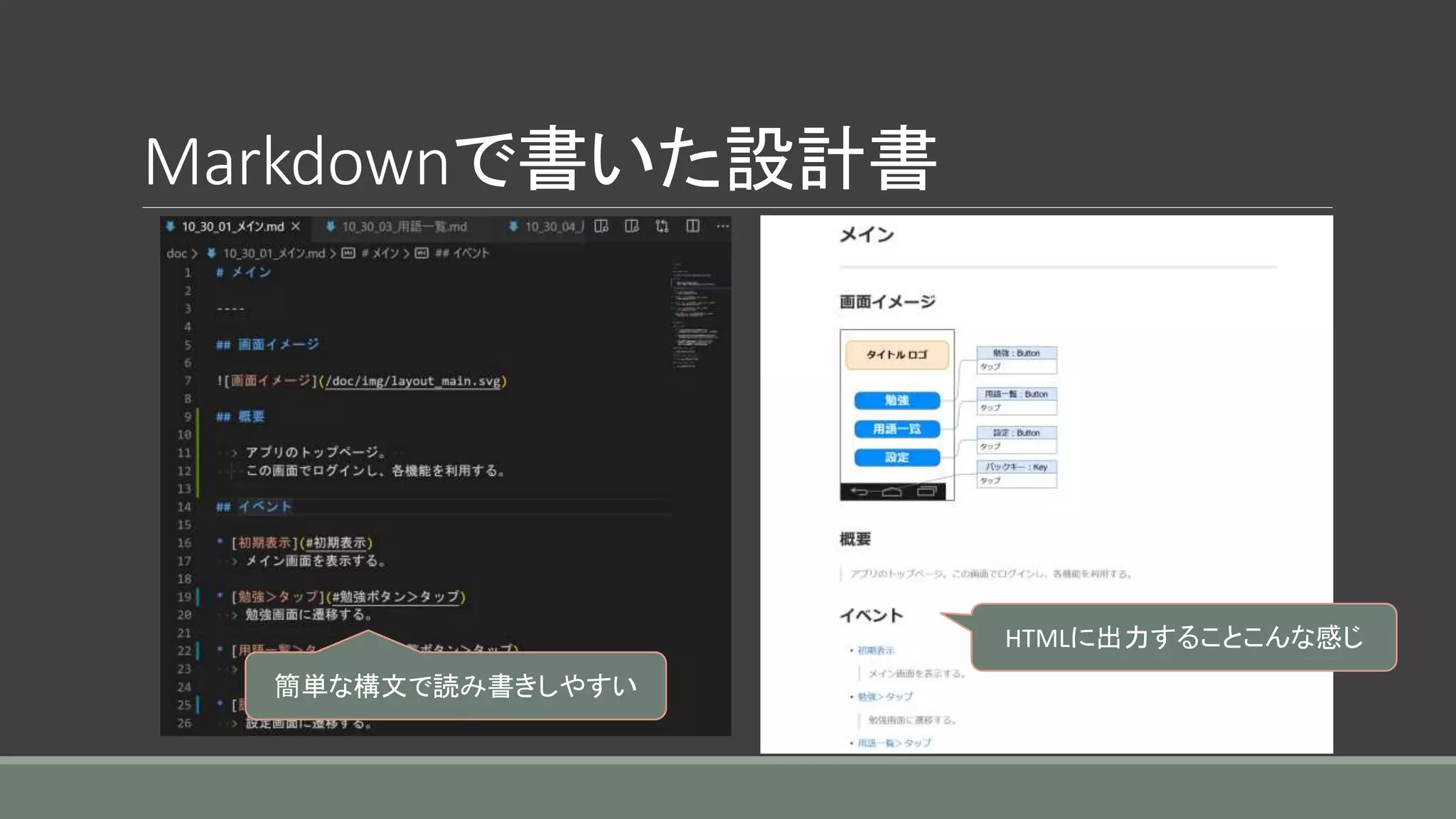Click the 概要 heading in the HTML preview
Viewport: 1456px width, 819px height.
click(855, 540)
